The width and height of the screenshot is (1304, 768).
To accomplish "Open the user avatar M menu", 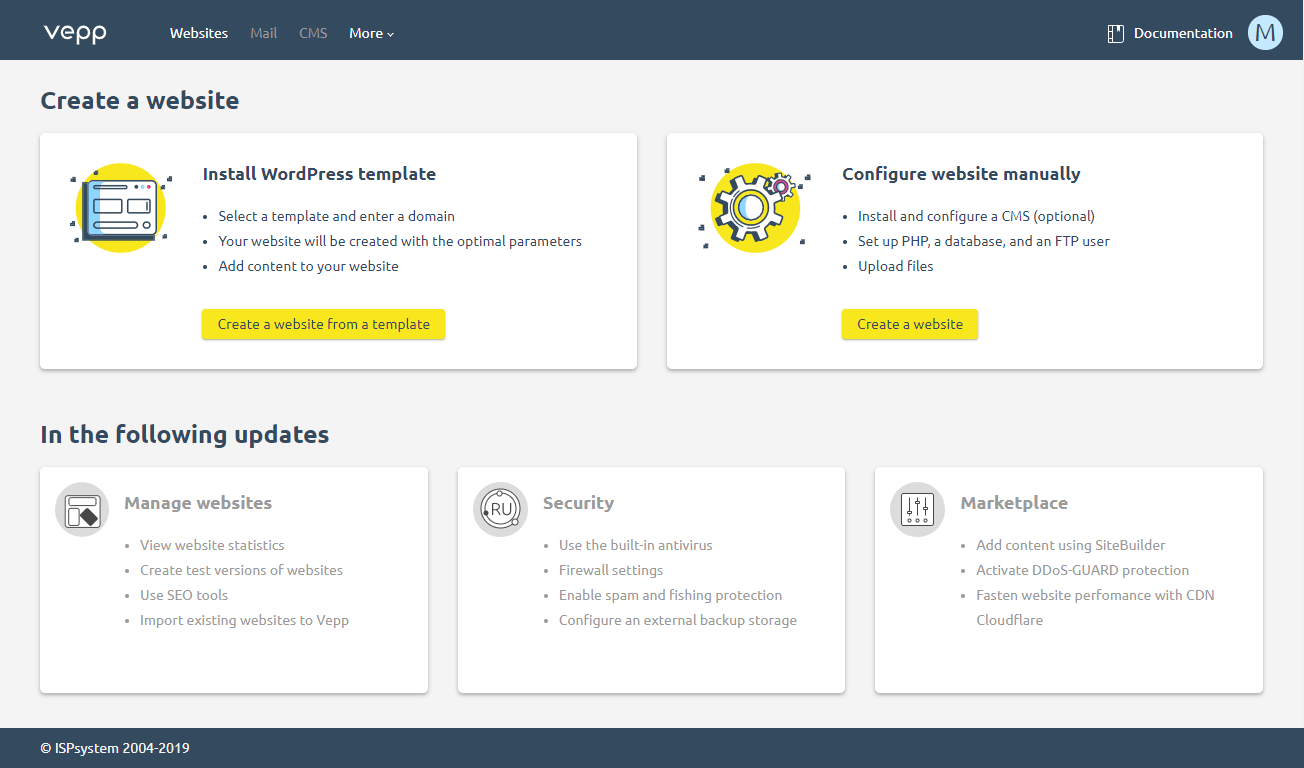I will 1265,33.
